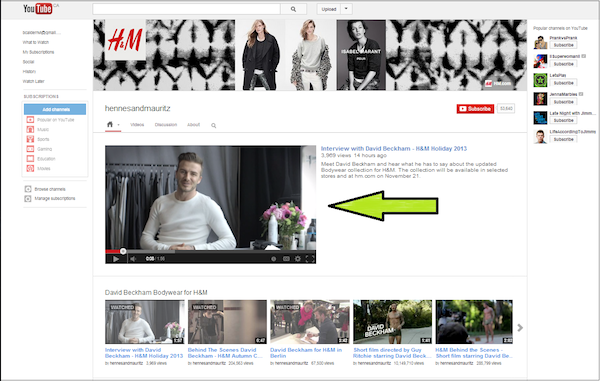Subscribe to LetsPlay
This screenshot has height=381, width=600.
[563, 83]
